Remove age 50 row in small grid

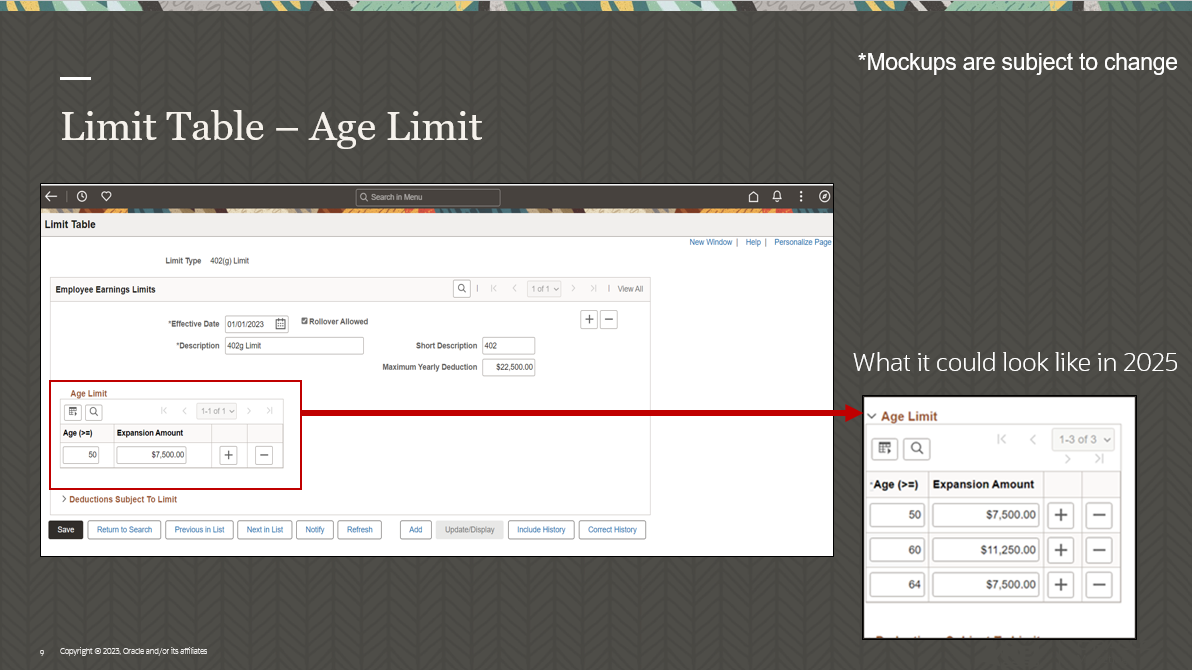tap(264, 455)
